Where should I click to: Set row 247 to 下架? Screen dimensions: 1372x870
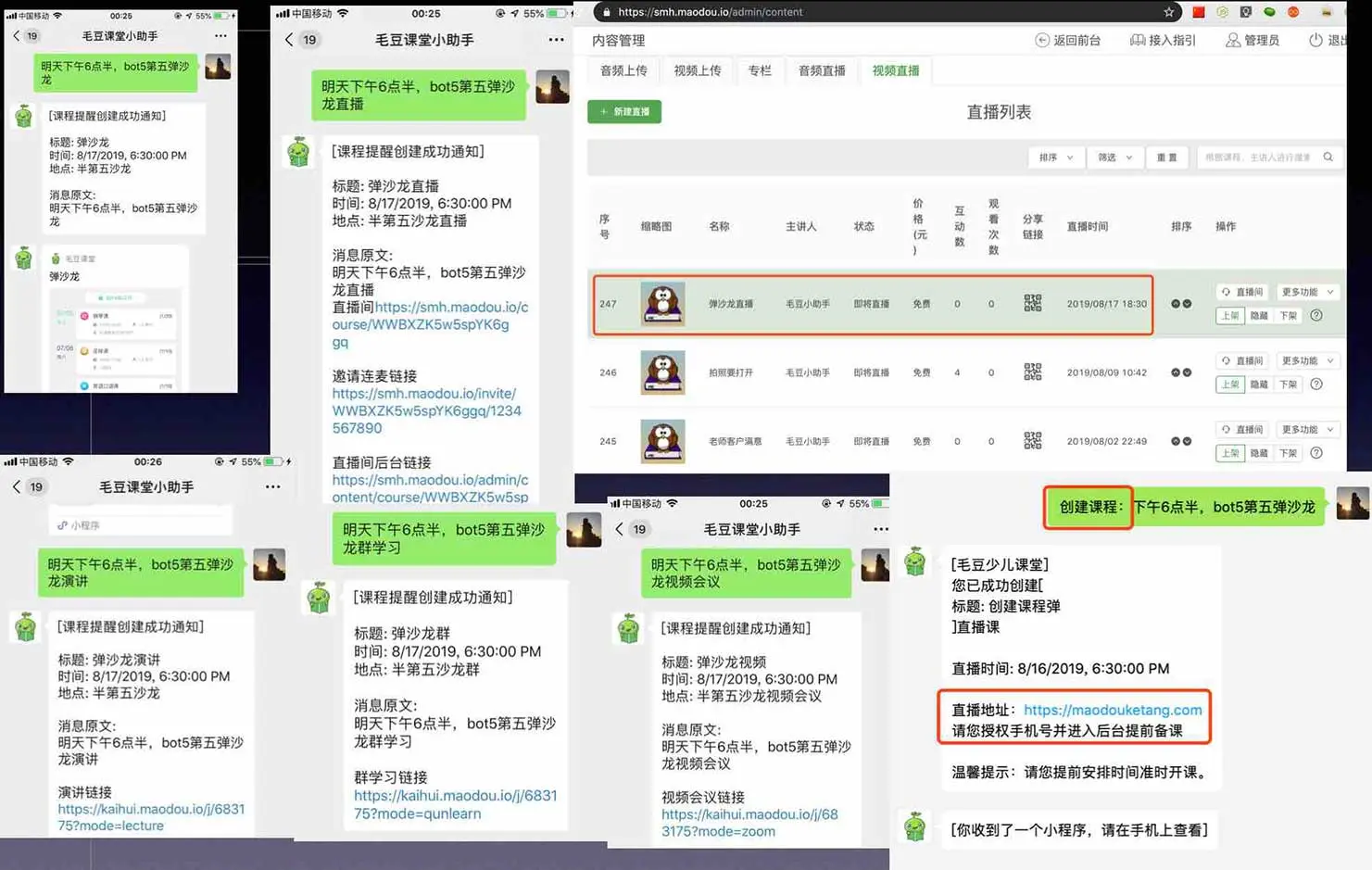(x=1289, y=316)
